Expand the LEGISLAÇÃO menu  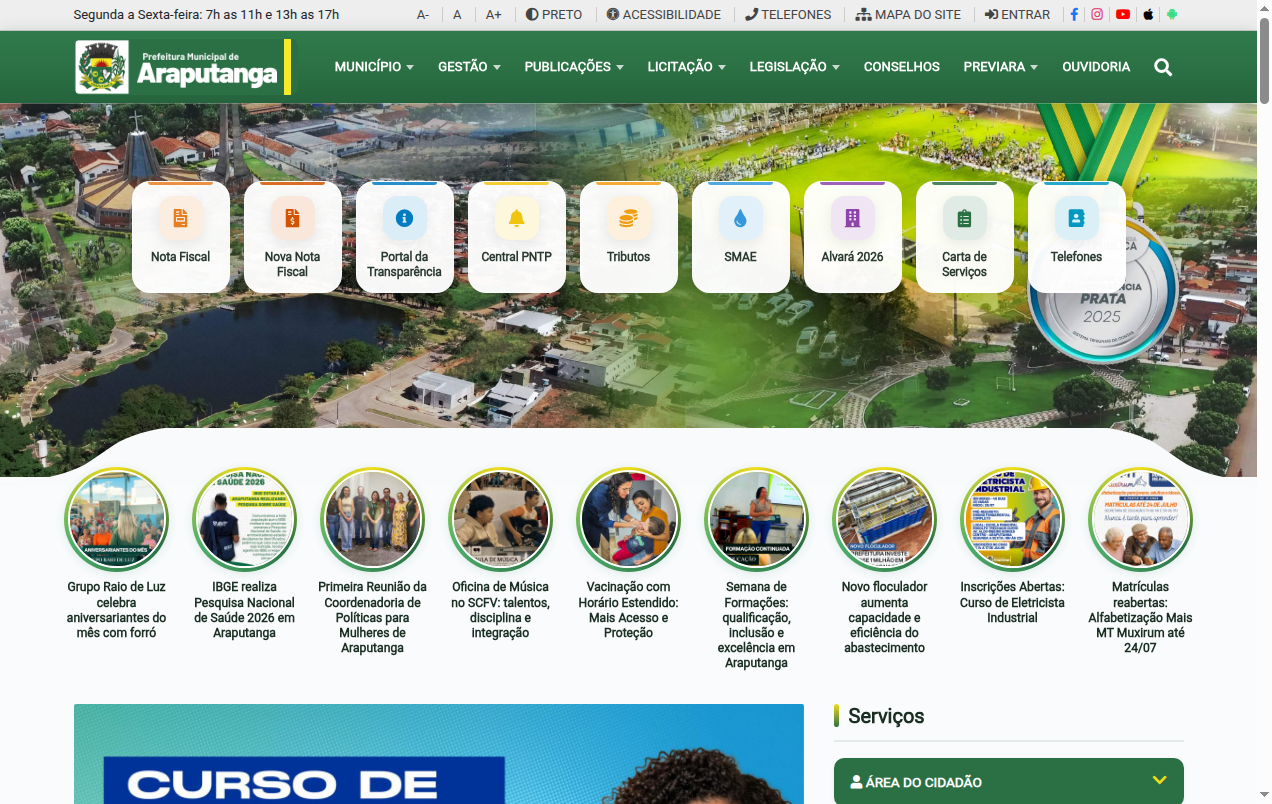tap(795, 67)
